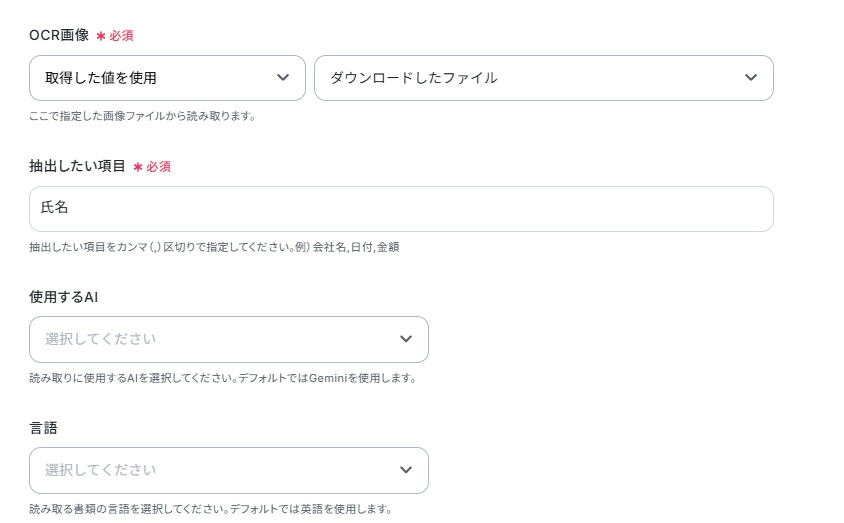Click the chevron arrow in 取得した値を使用 dropdown
Viewport: 844px width, 523px height.
click(283, 78)
